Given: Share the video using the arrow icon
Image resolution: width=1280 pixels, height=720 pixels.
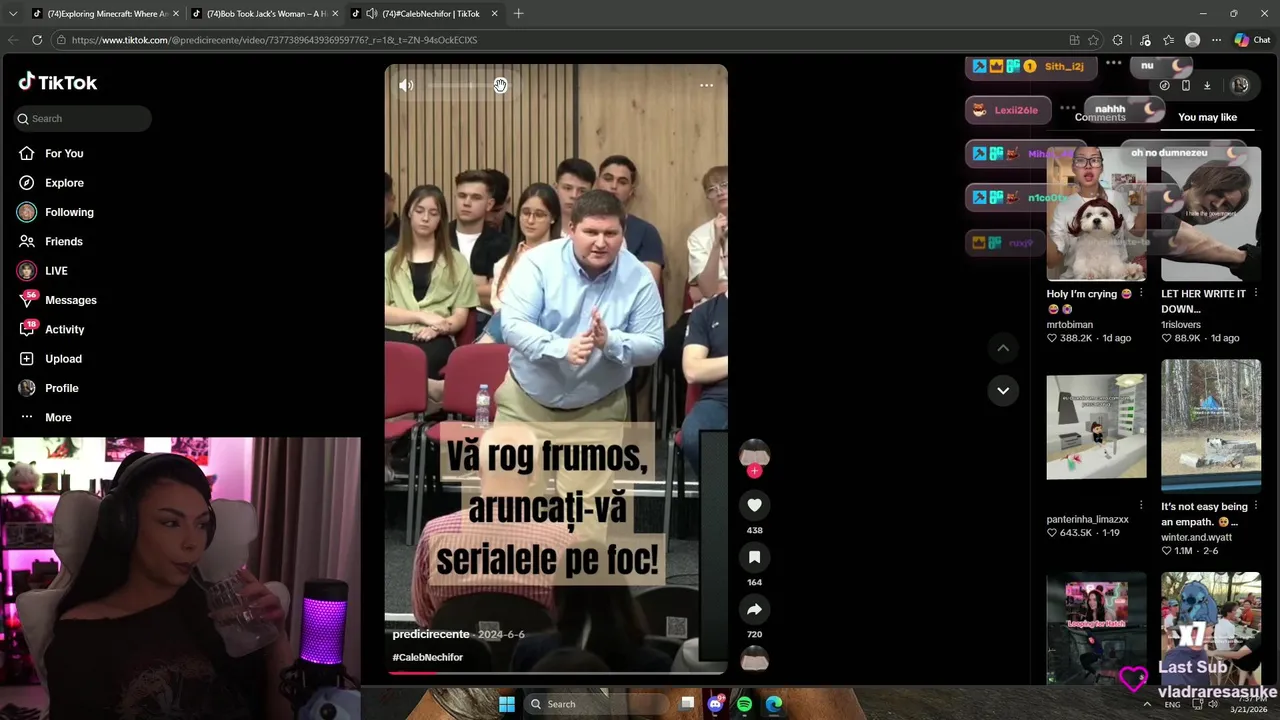Looking at the screenshot, I should 755,610.
